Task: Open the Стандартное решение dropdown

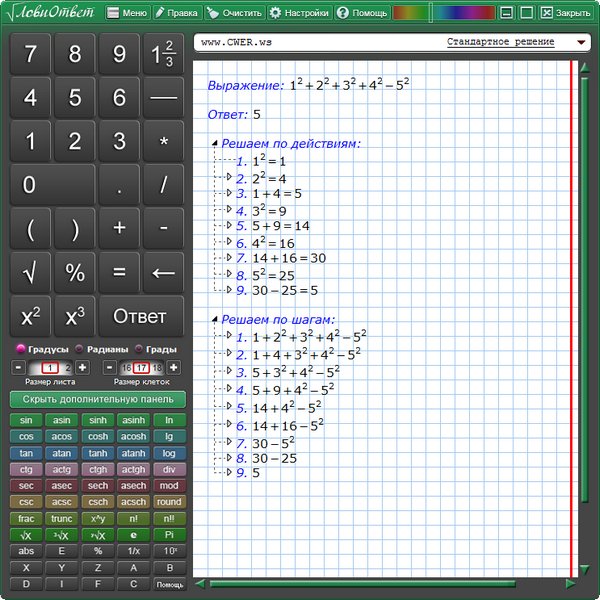Action: (581, 44)
